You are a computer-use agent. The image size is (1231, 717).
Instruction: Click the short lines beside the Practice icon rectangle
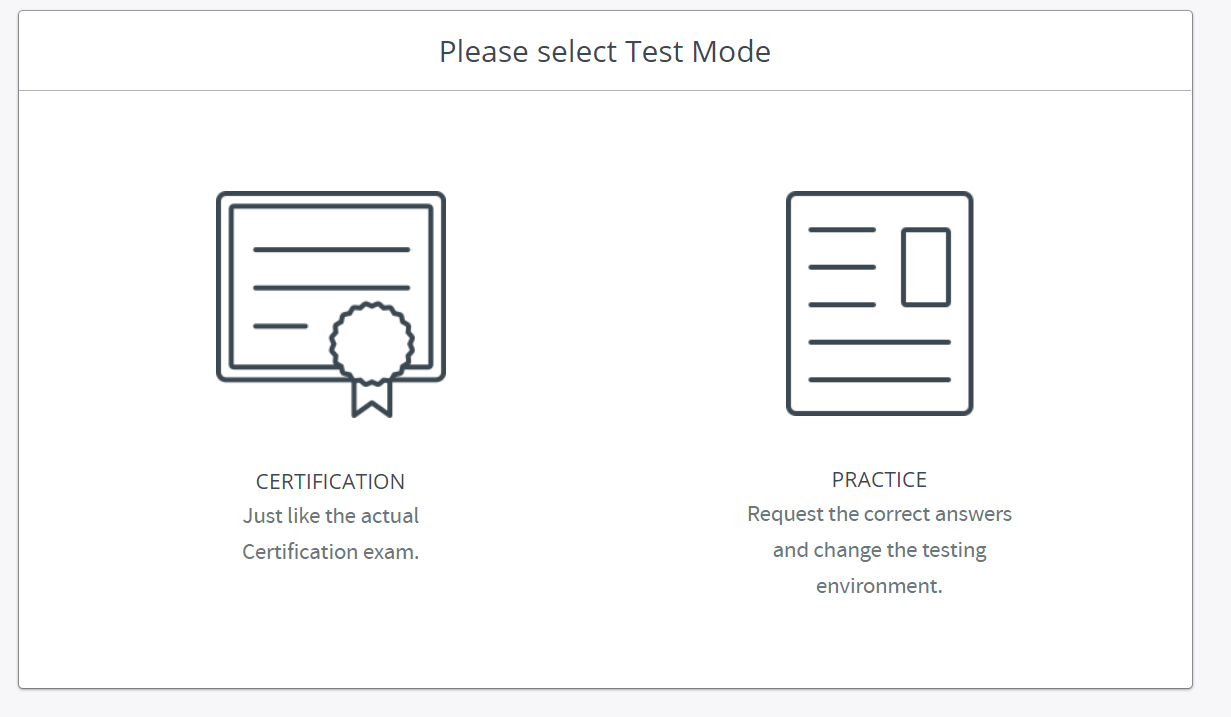click(x=842, y=267)
